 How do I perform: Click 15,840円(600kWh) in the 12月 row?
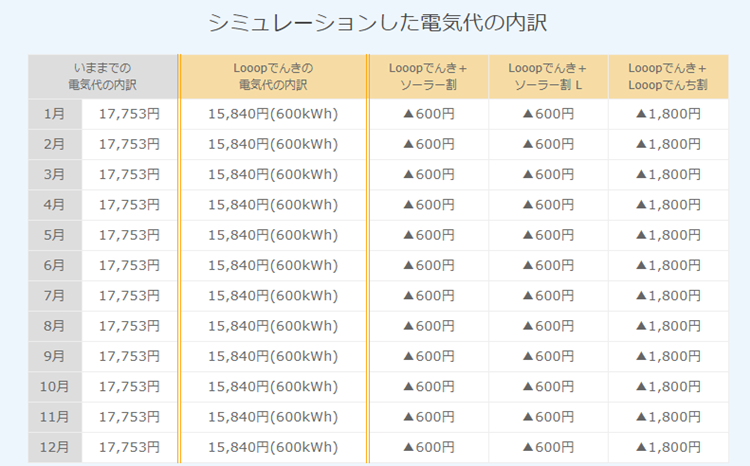273,447
